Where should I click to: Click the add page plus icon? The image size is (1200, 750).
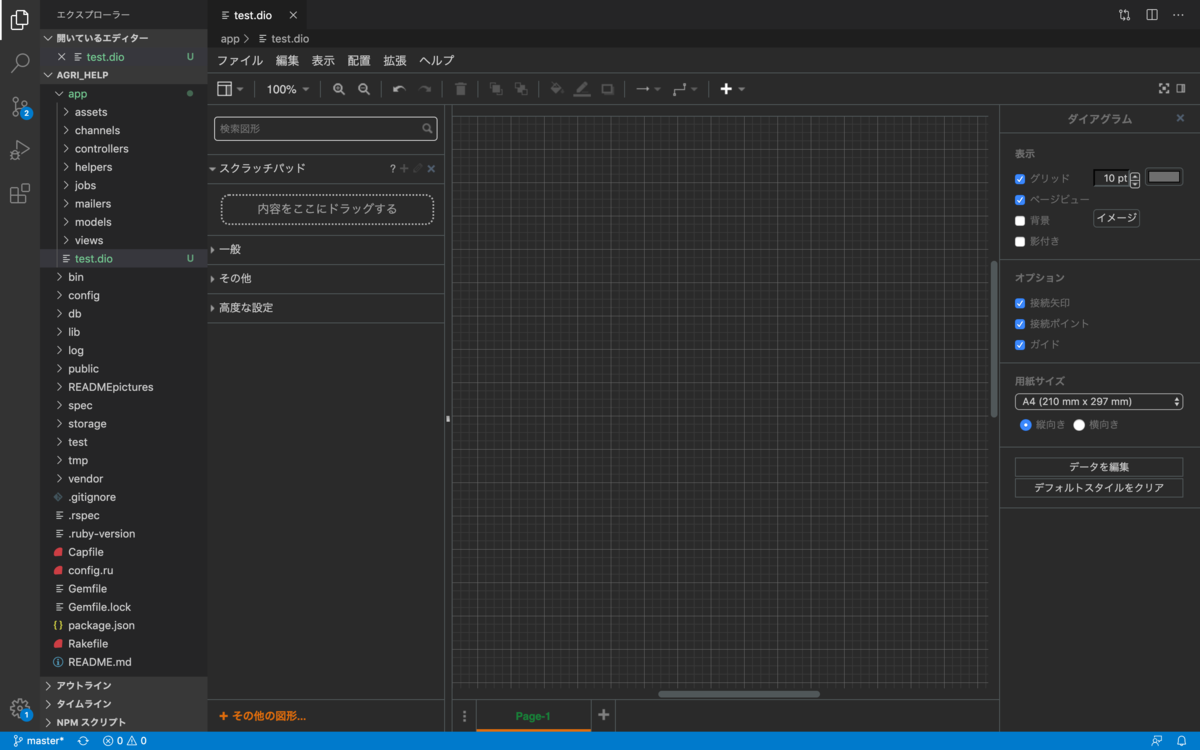603,715
